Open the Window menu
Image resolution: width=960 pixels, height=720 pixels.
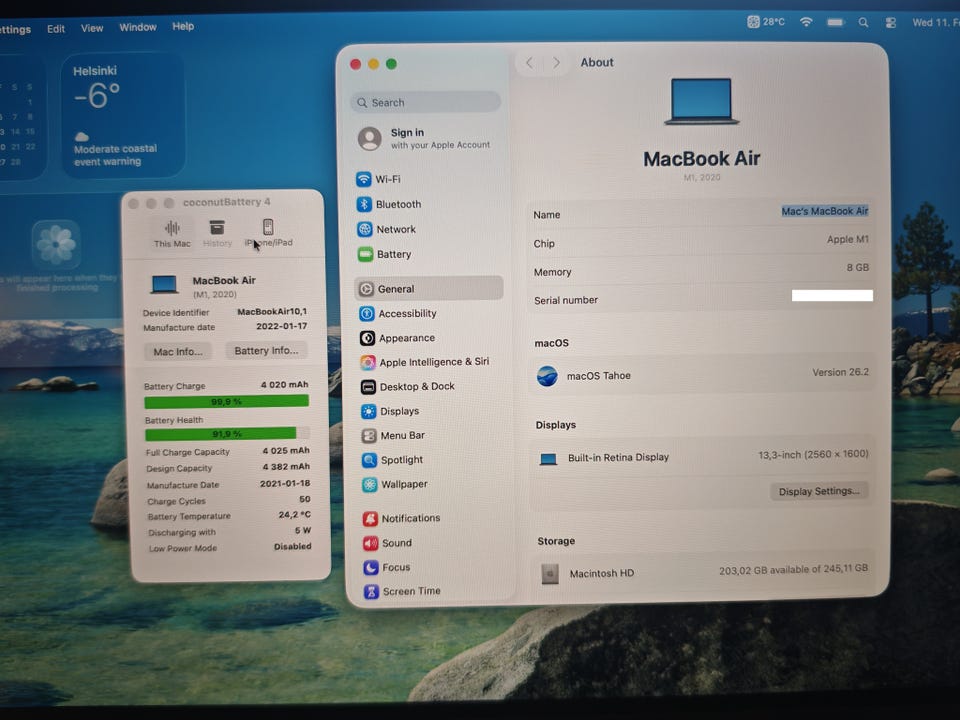tap(138, 27)
